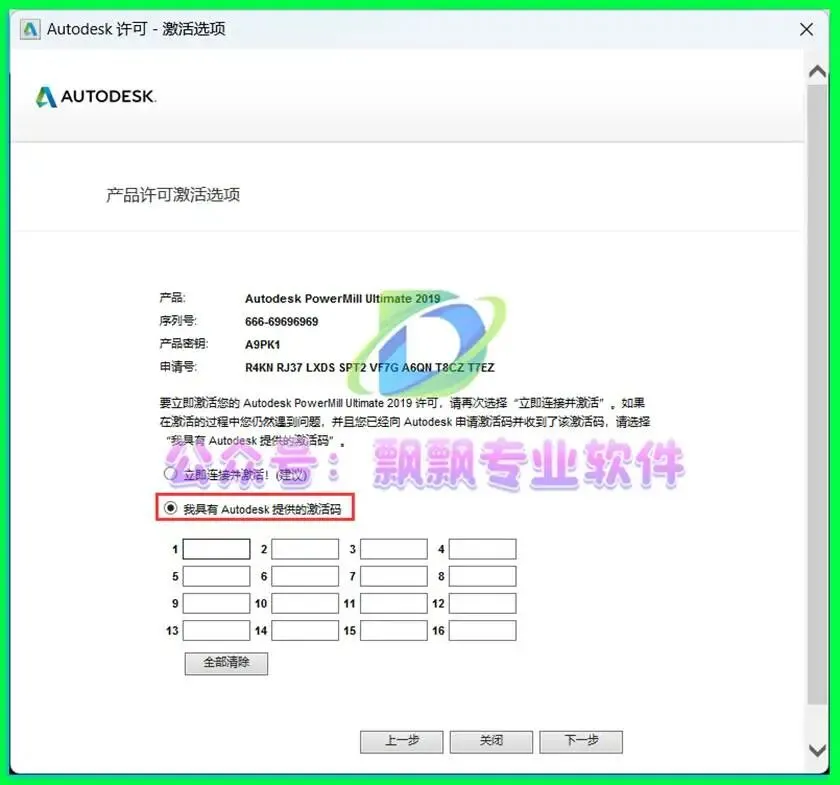The width and height of the screenshot is (840, 785).
Task: Focus activation code field 7
Action: coord(394,577)
